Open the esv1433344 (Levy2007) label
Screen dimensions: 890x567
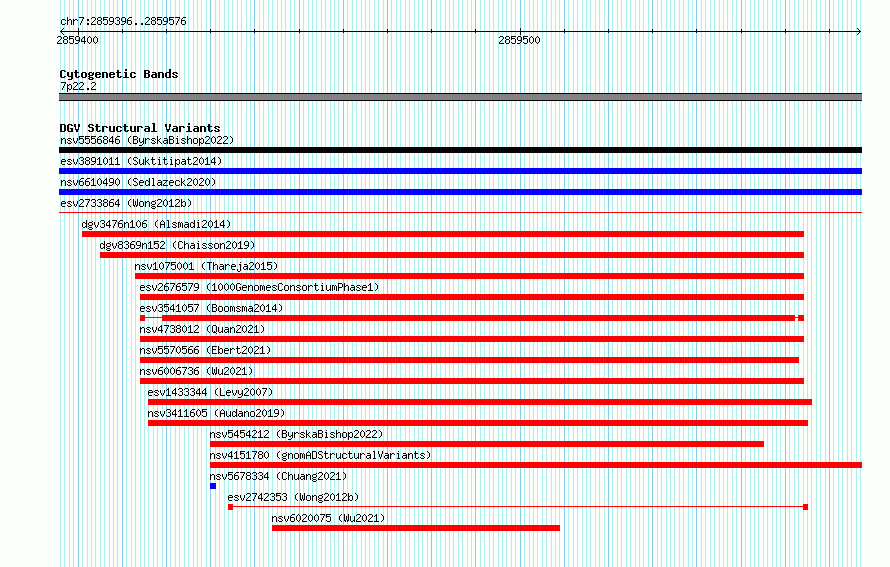[x=210, y=392]
